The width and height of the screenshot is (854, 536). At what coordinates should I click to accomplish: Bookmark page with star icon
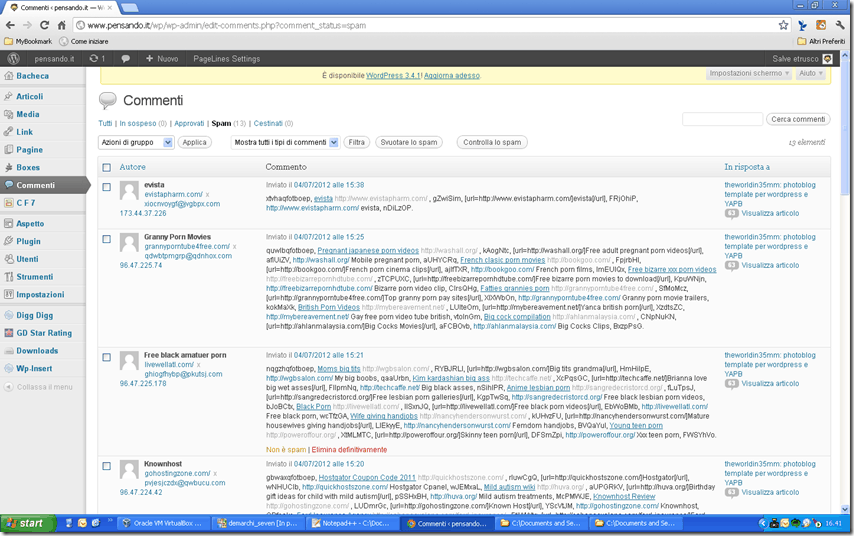tap(783, 25)
